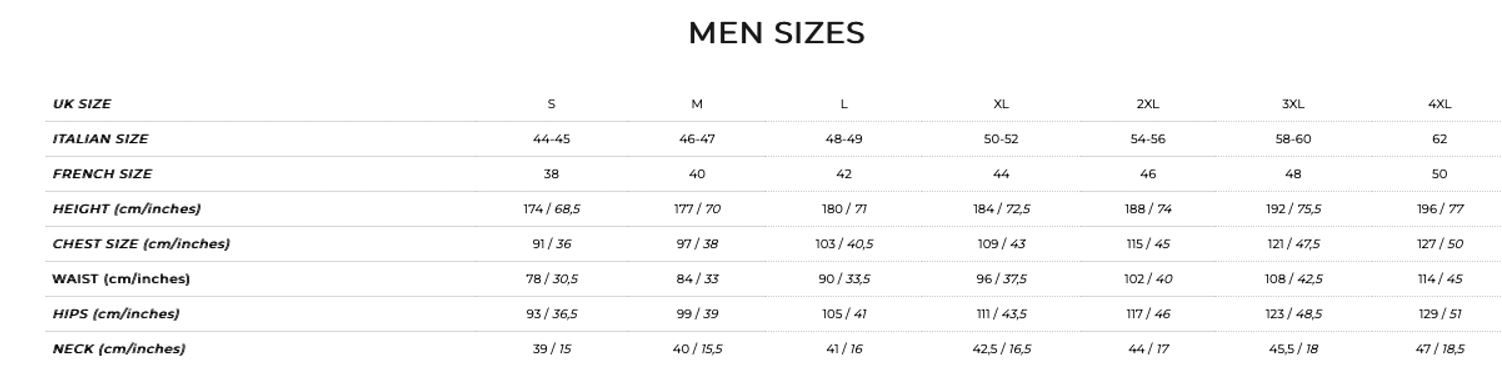Click the 3XL column header

pyautogui.click(x=1293, y=104)
